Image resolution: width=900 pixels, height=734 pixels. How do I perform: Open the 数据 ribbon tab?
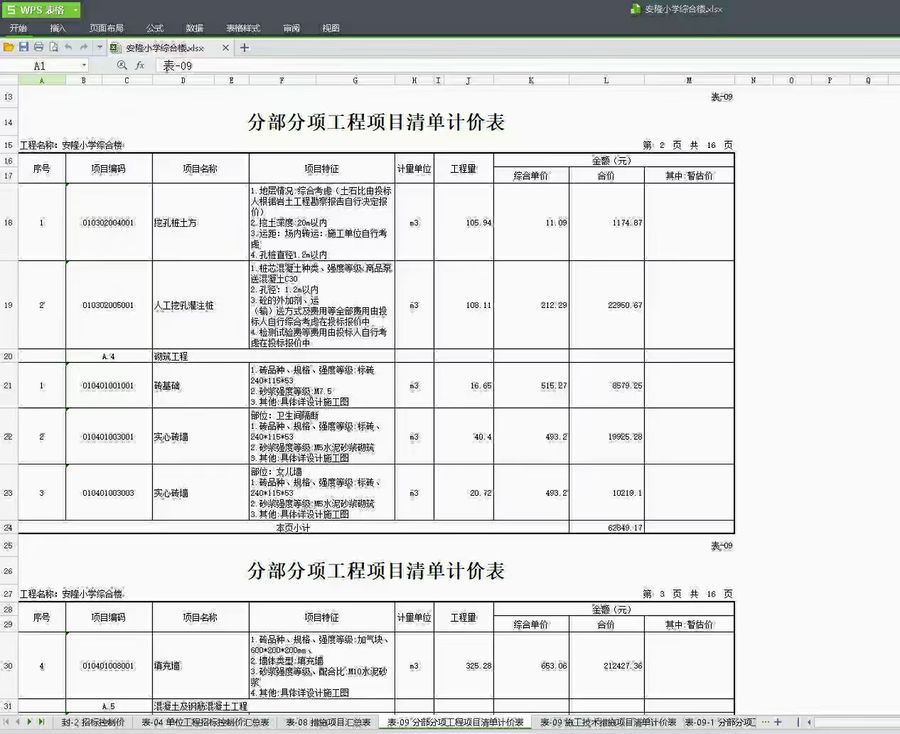[195, 28]
